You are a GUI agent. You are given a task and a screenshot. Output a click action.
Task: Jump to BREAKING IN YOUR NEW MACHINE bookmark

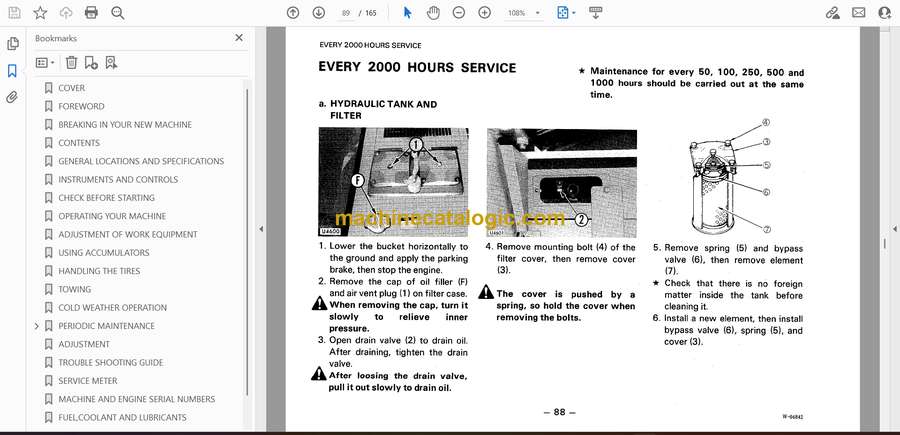coord(125,125)
